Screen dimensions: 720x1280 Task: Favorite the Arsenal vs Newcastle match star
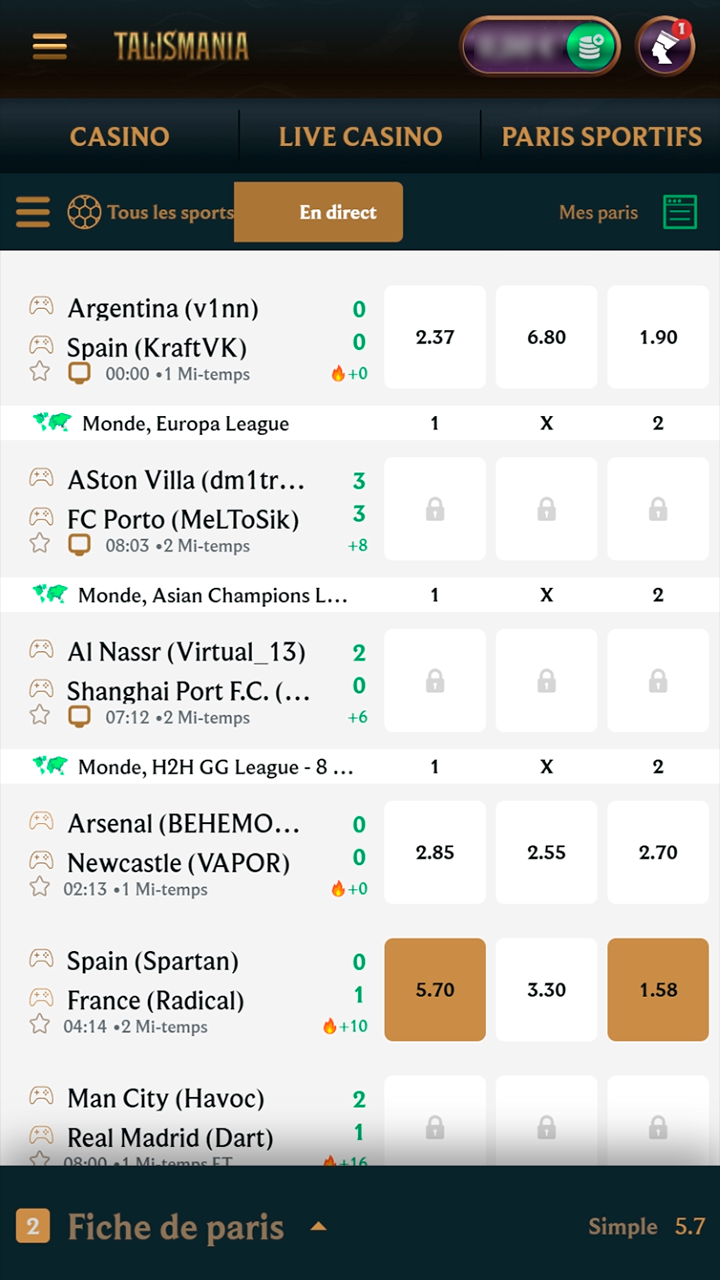click(39, 887)
